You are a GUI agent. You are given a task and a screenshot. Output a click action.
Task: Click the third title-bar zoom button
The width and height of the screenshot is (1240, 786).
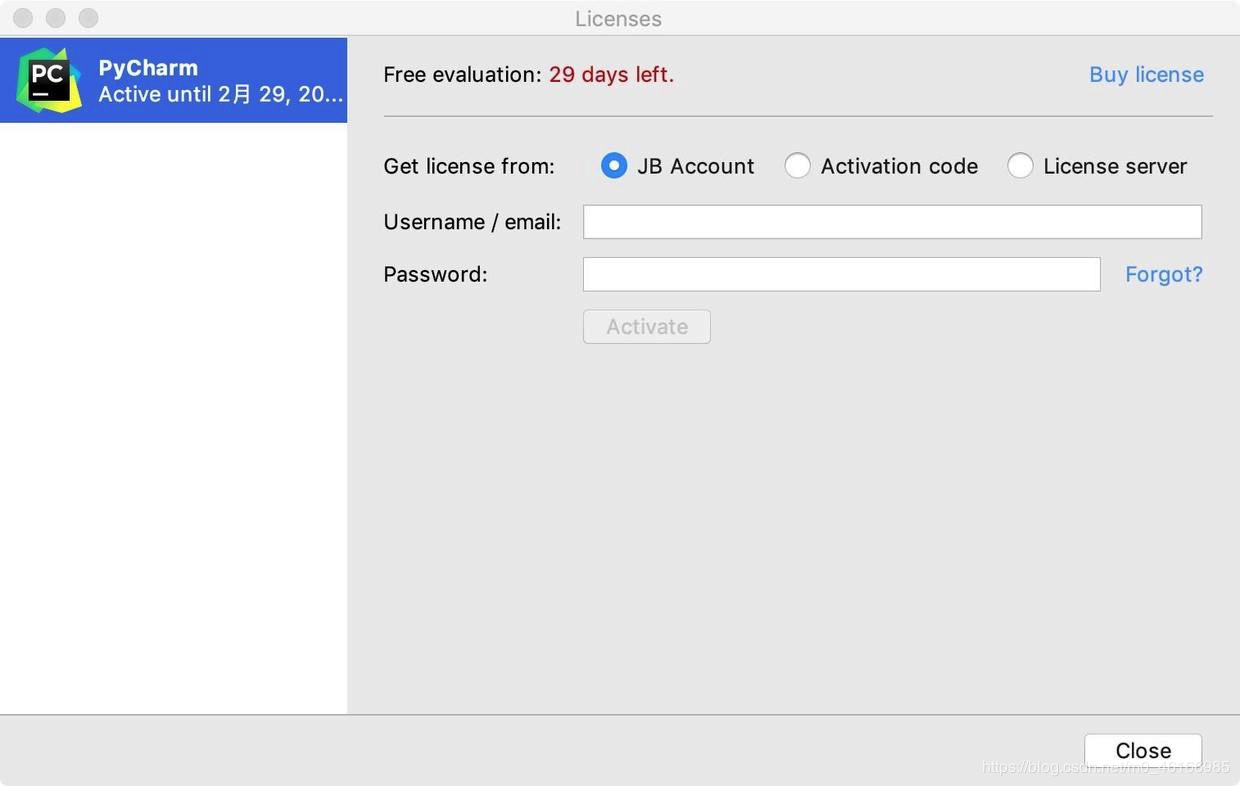[88, 18]
